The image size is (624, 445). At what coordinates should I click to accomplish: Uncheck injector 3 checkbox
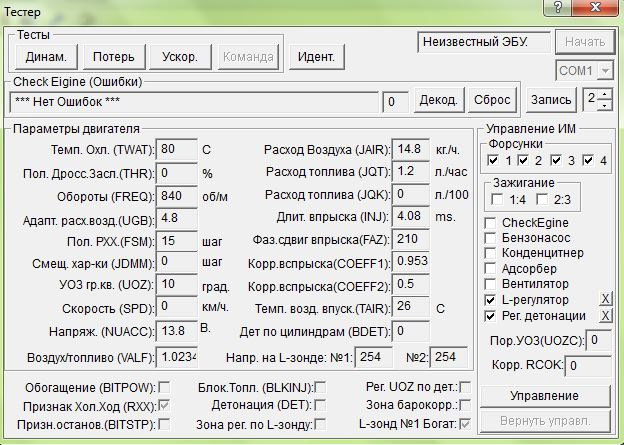click(556, 160)
